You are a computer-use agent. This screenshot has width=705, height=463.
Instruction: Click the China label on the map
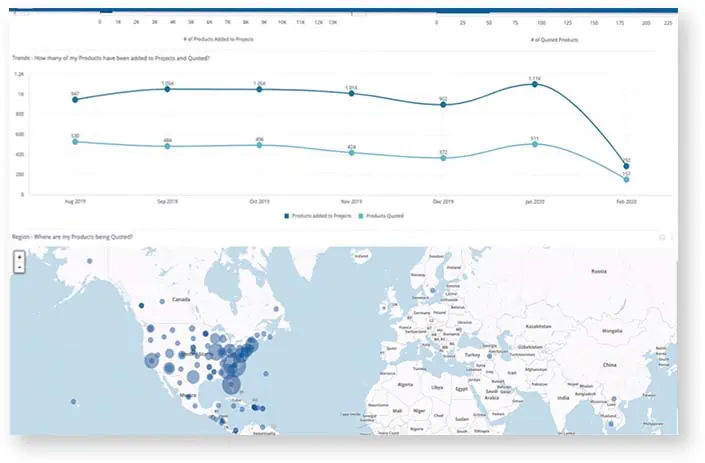click(x=610, y=365)
